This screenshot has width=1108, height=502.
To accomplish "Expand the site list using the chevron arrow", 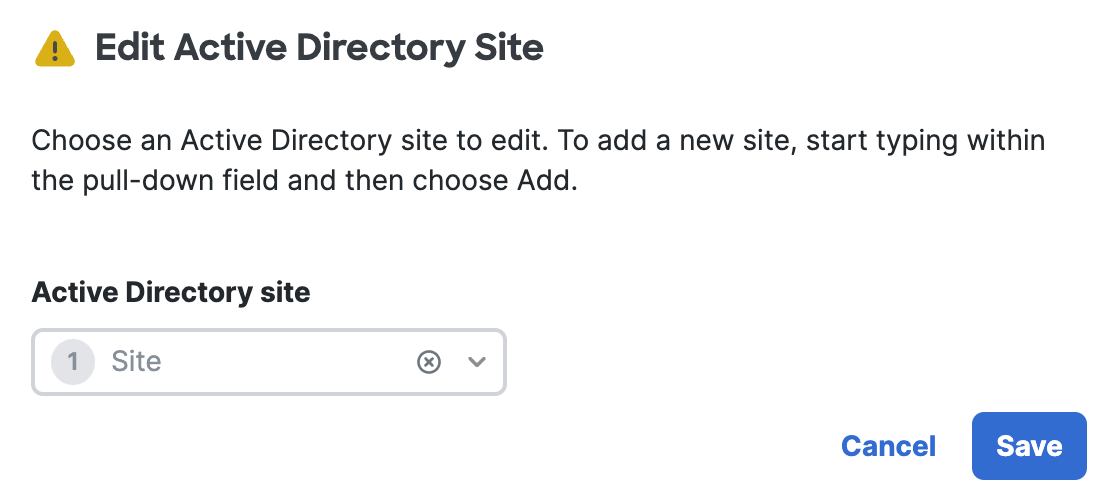I will tap(477, 362).
